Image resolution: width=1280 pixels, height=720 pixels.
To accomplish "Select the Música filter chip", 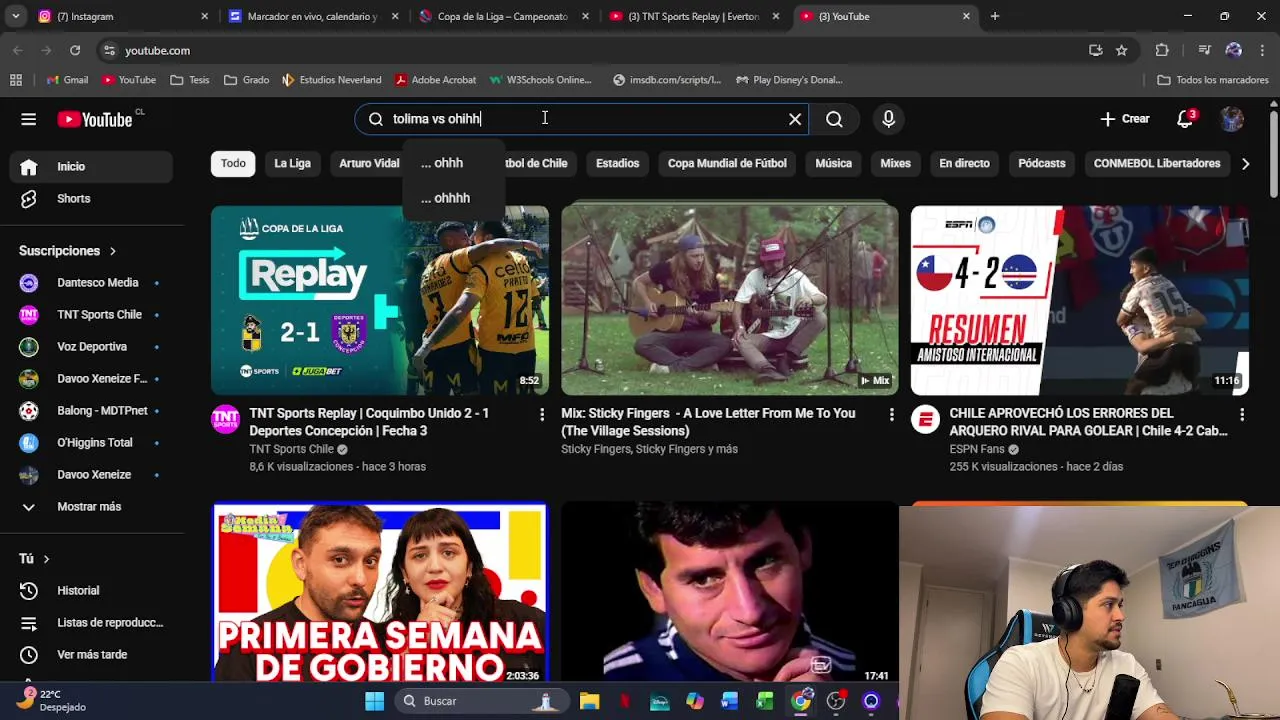I will point(833,163).
